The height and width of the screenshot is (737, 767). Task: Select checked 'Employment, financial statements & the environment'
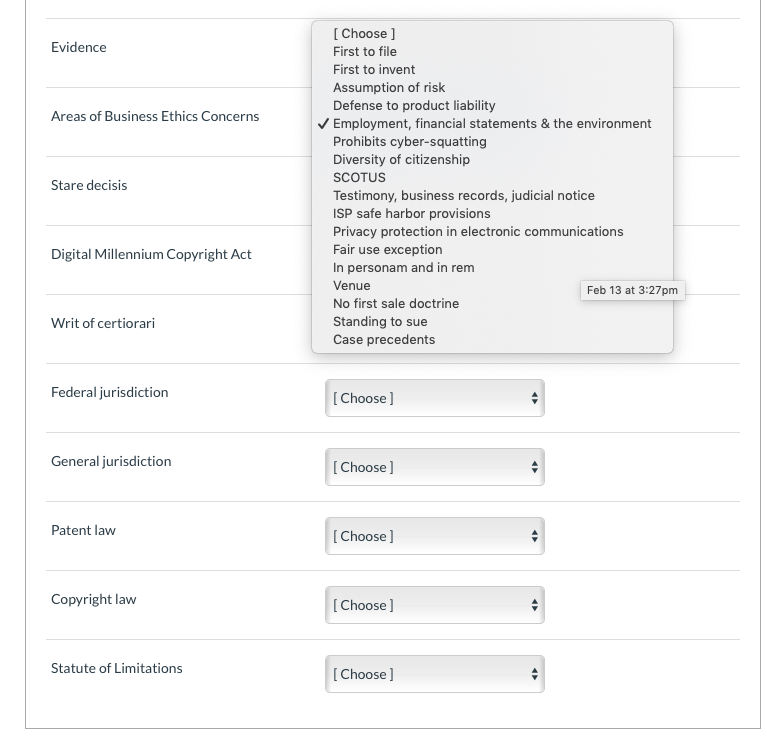(492, 124)
